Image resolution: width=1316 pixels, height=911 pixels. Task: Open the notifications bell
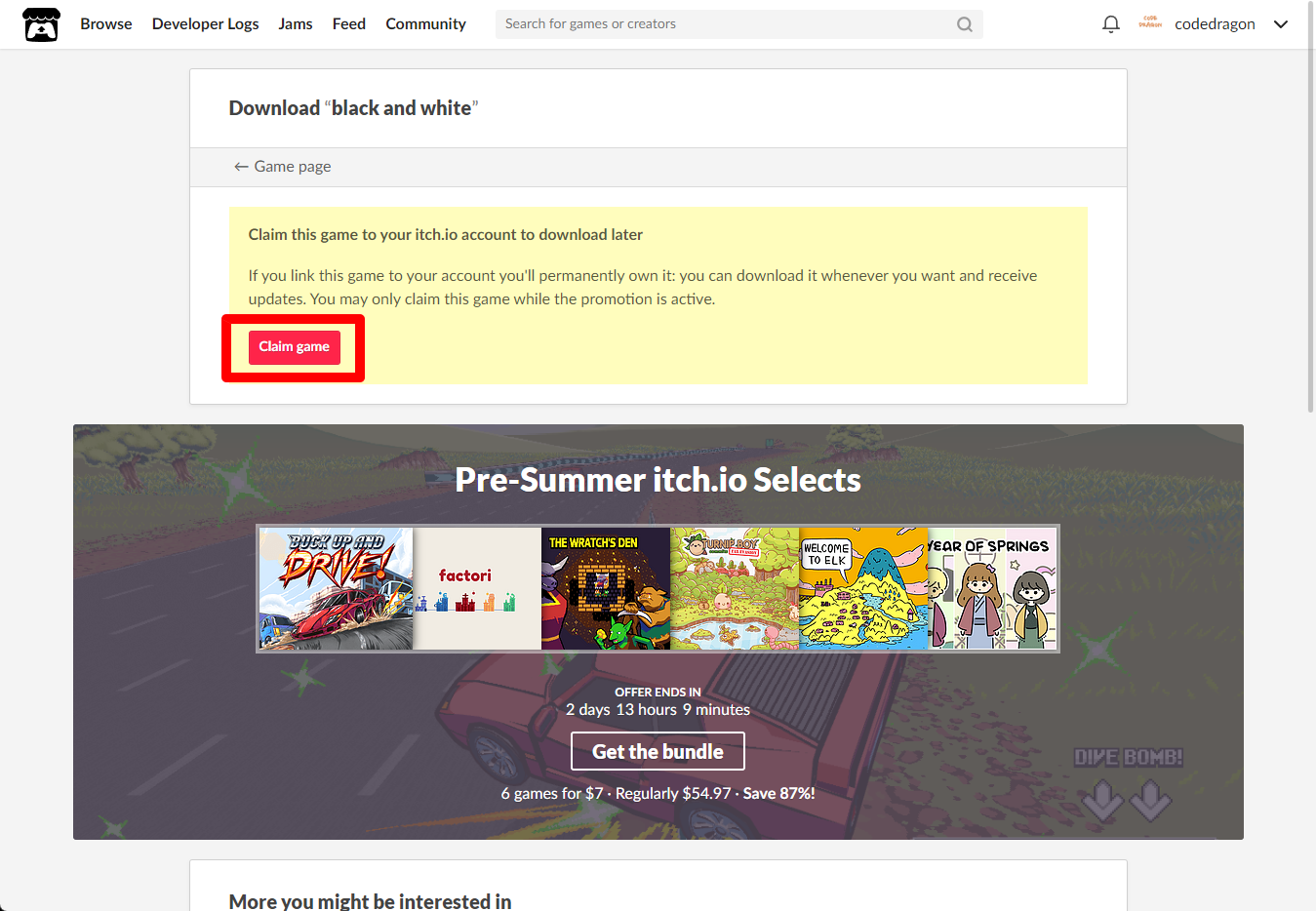tap(1110, 24)
